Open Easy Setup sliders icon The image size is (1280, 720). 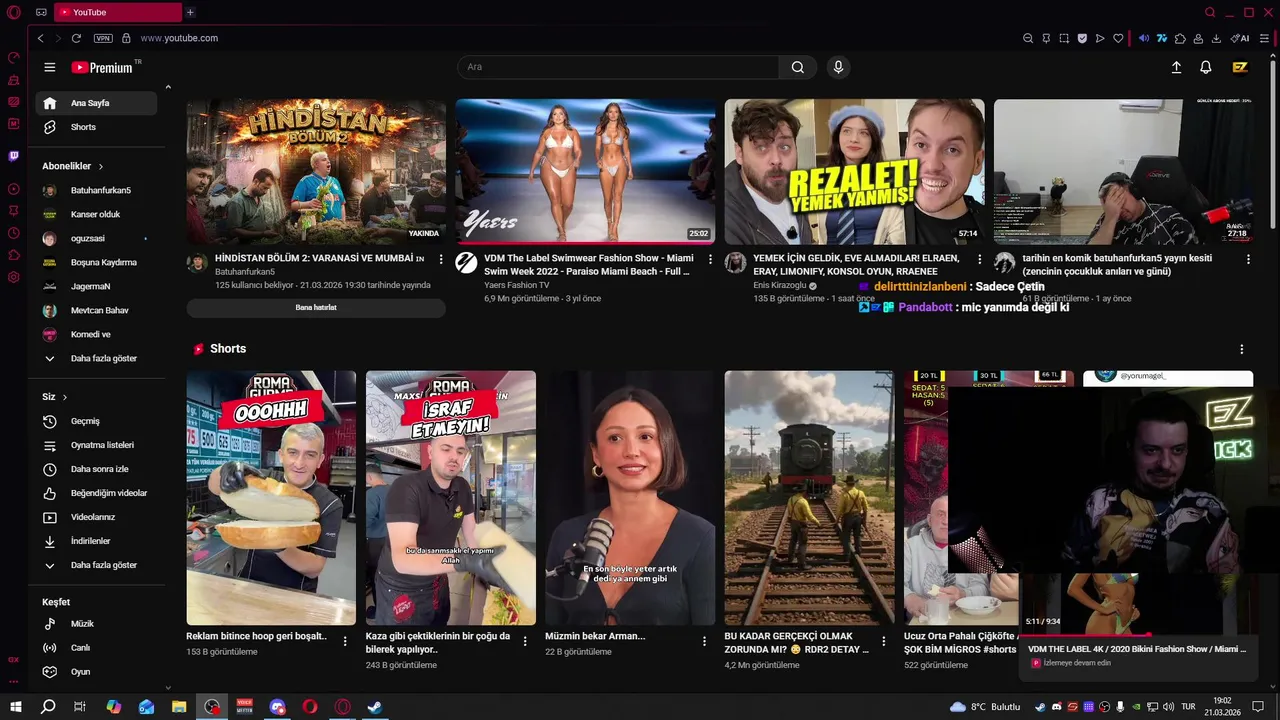click(x=1265, y=38)
